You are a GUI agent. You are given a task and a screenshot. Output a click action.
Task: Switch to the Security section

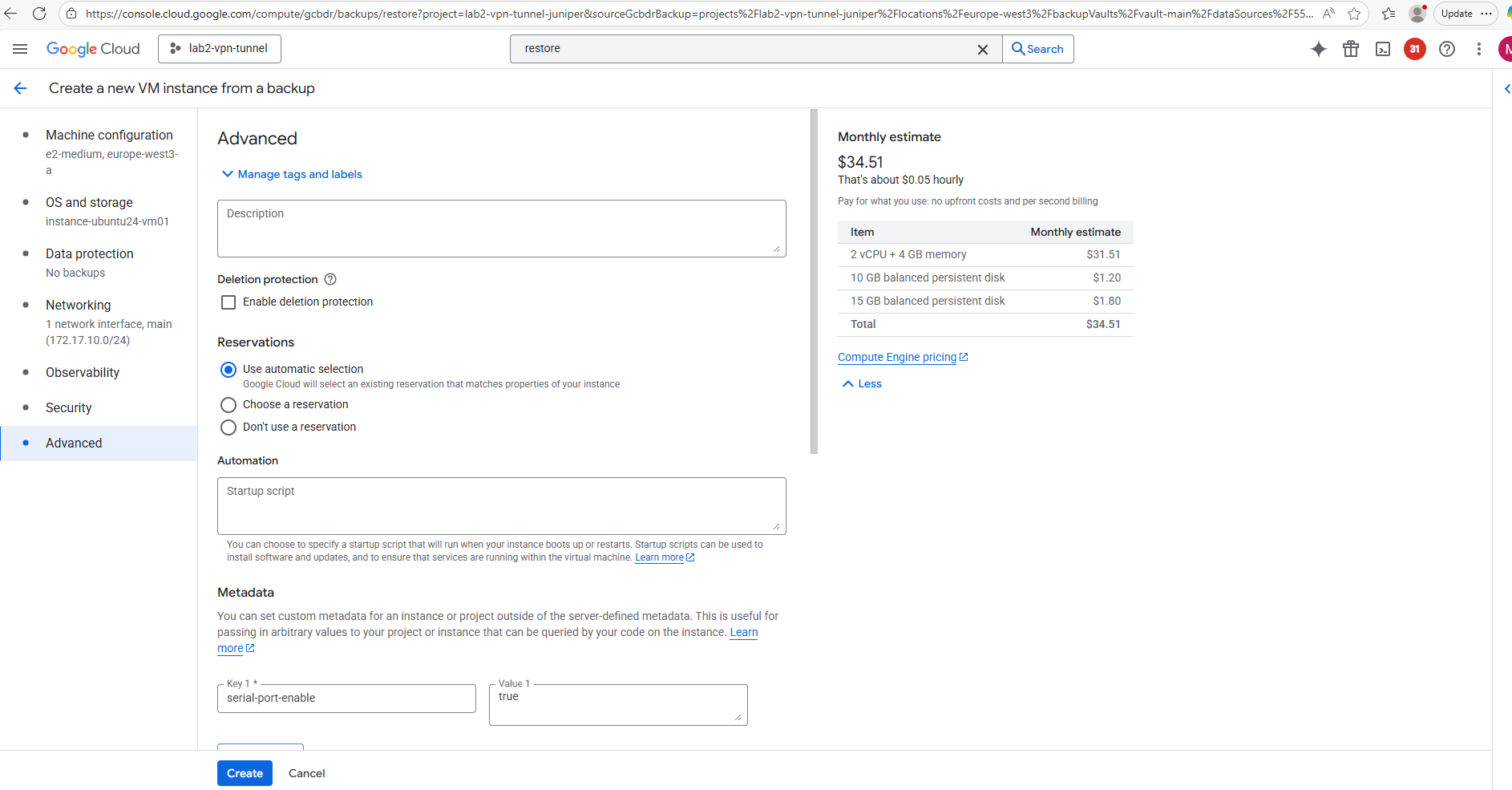point(69,407)
